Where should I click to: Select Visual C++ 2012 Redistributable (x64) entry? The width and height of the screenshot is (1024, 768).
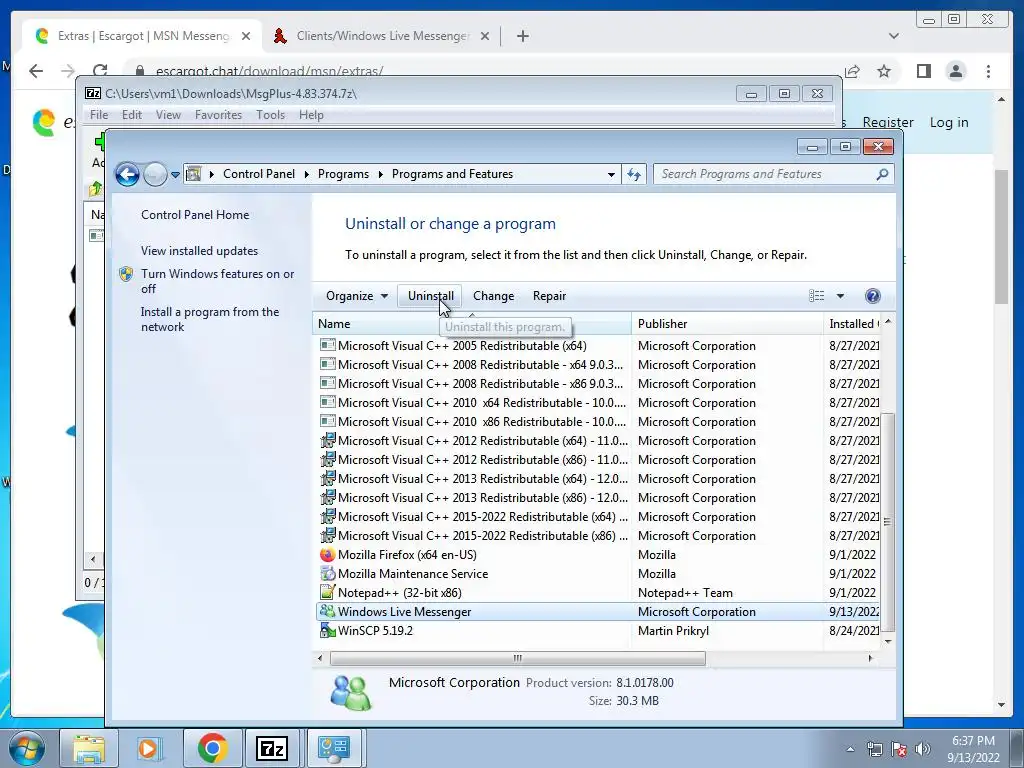pos(483,441)
